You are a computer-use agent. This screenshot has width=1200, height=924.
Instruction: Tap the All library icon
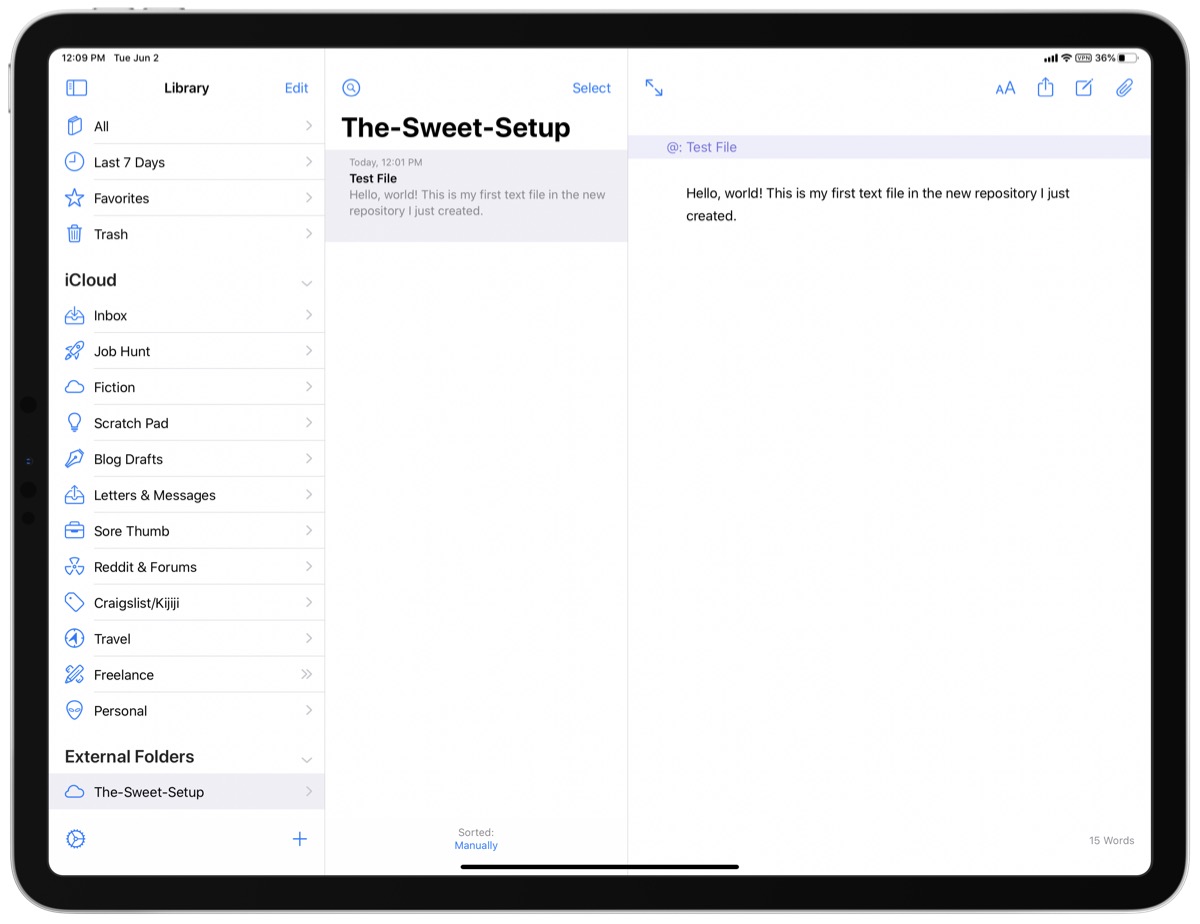74,126
